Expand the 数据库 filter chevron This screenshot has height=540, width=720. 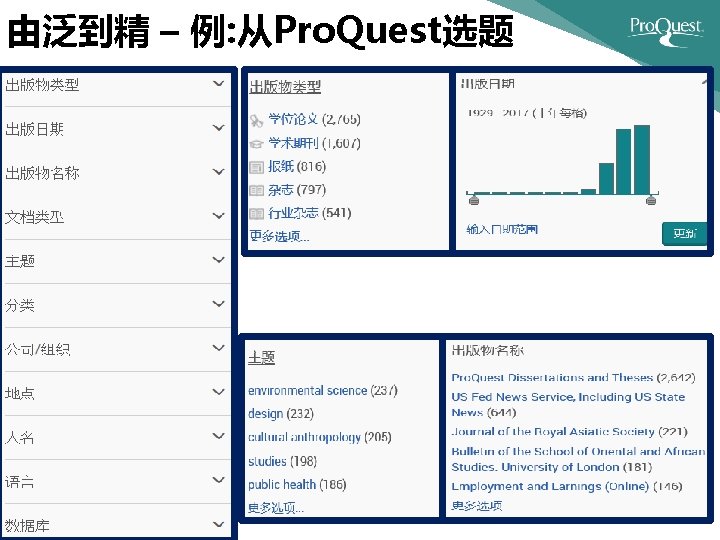[x=219, y=524]
